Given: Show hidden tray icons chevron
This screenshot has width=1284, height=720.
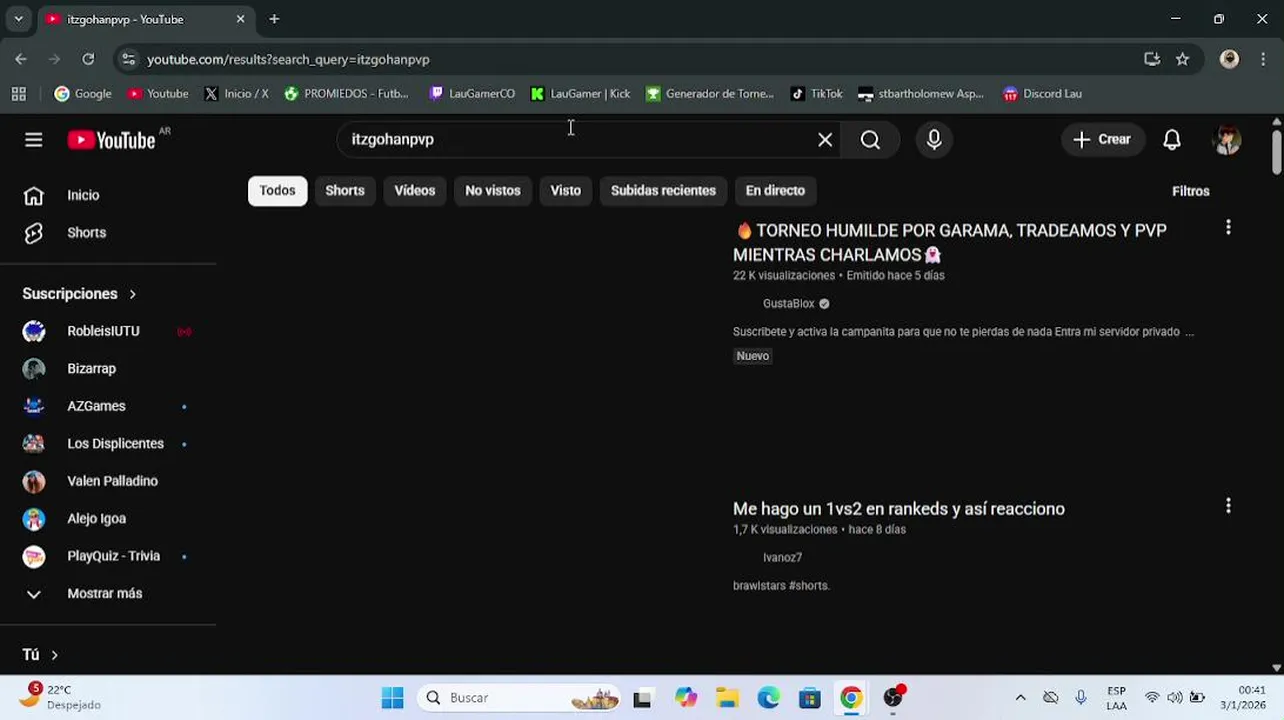Looking at the screenshot, I should [x=1020, y=698].
